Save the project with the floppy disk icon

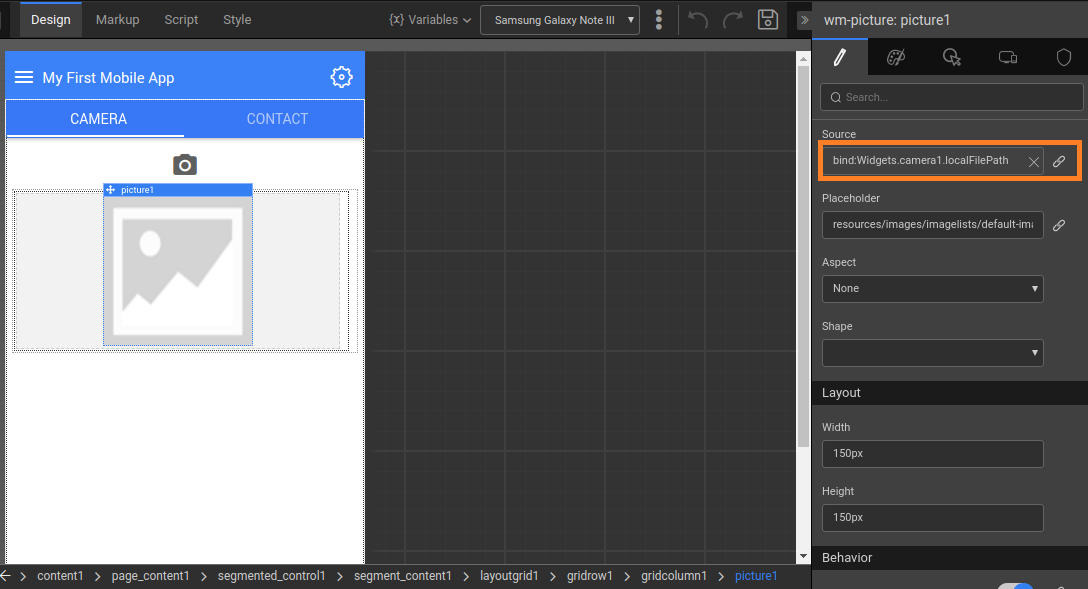tap(768, 19)
